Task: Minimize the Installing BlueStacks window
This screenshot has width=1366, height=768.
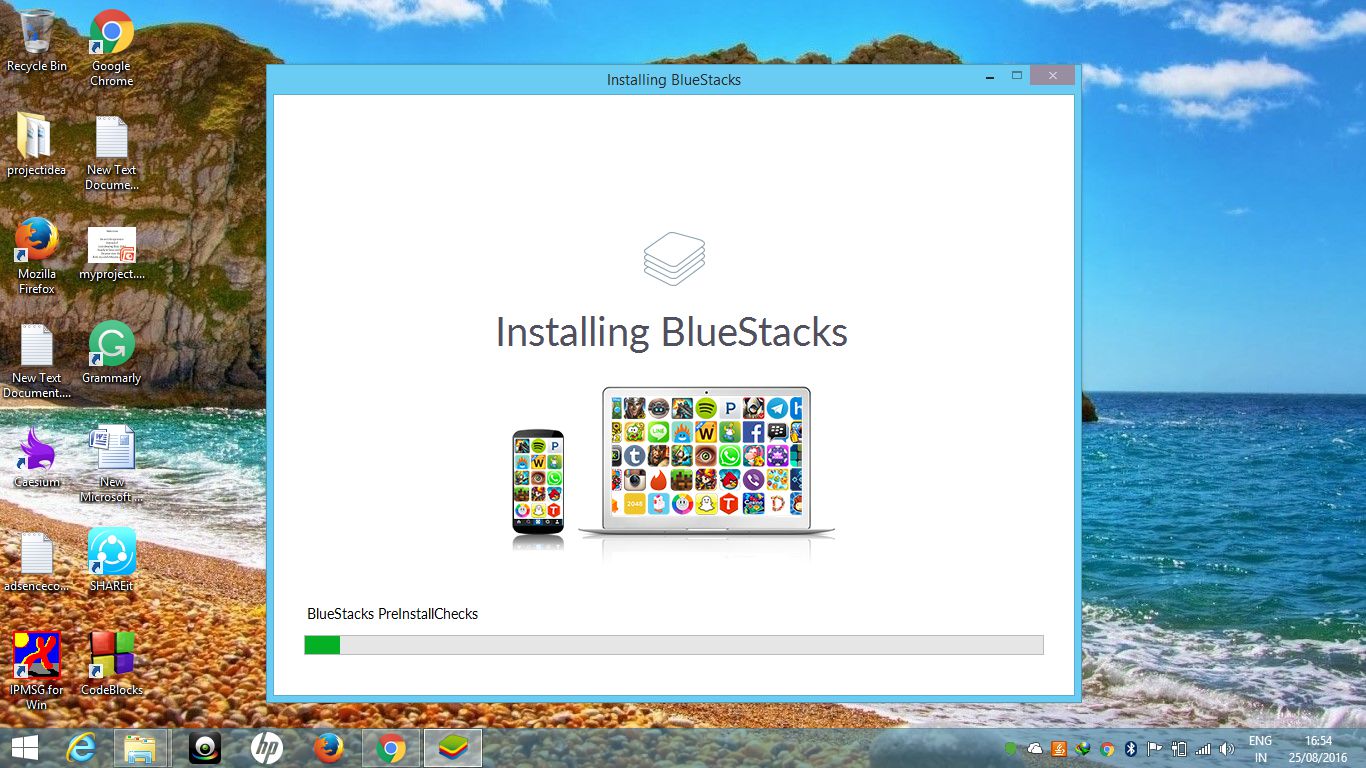Action: tap(988, 76)
